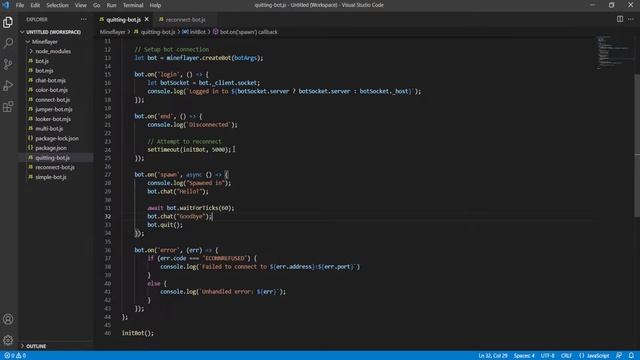Open color-bot.mjs file

click(51, 90)
